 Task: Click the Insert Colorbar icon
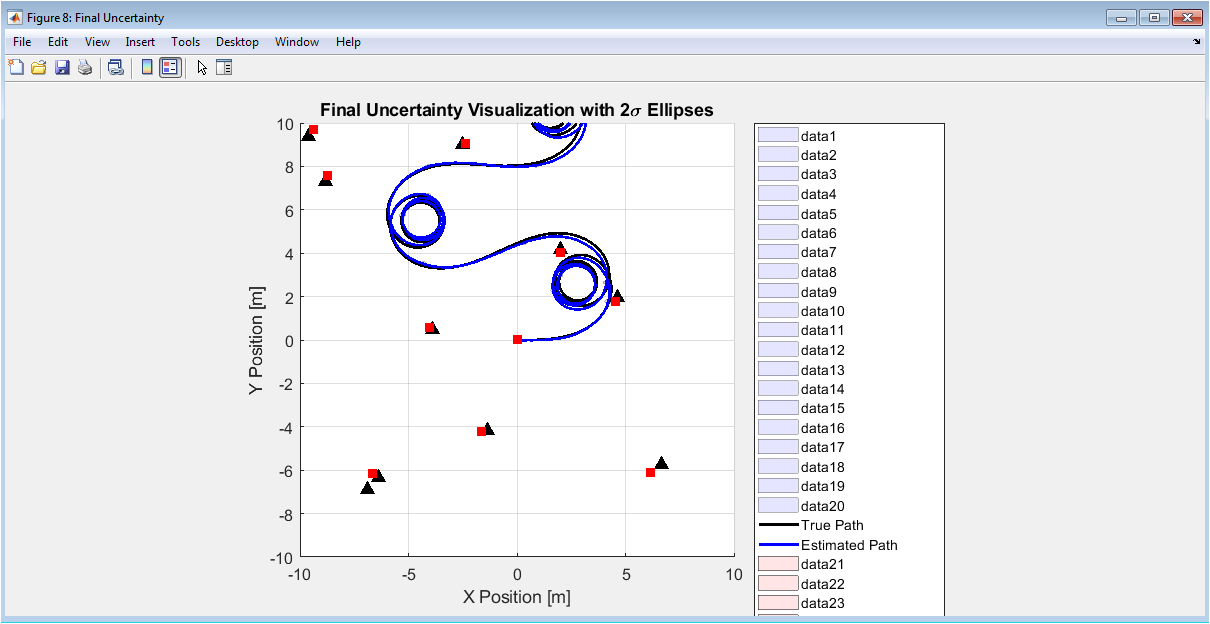click(x=147, y=68)
